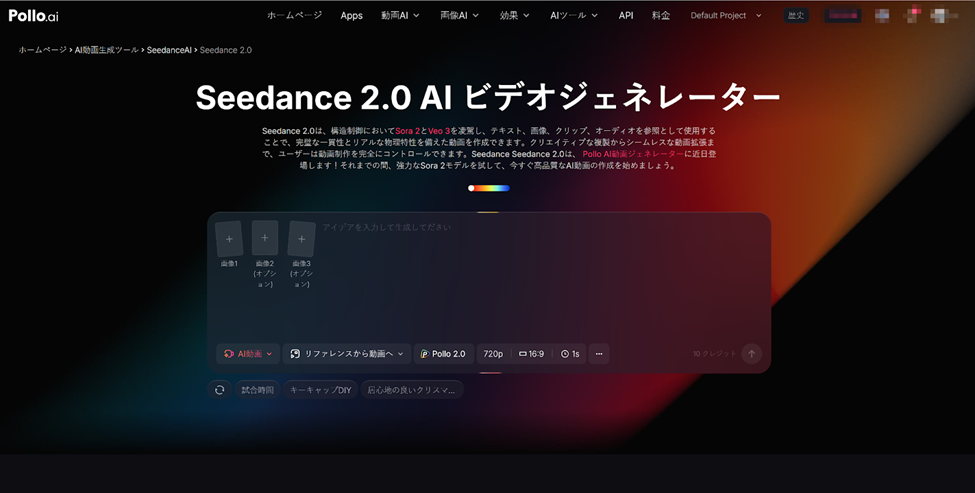Click the SeedanceAI breadcrumb link
Screen dimensions: 975x493
coord(169,50)
